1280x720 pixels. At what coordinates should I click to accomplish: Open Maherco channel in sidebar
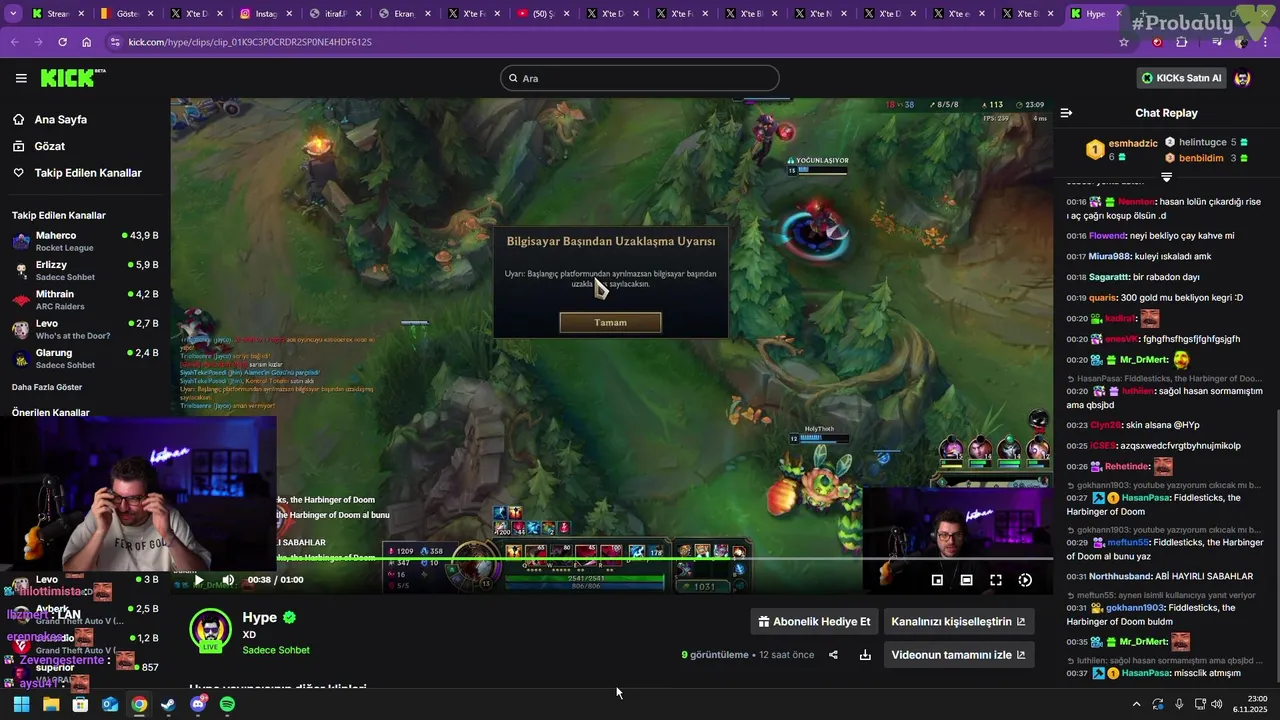pos(85,241)
